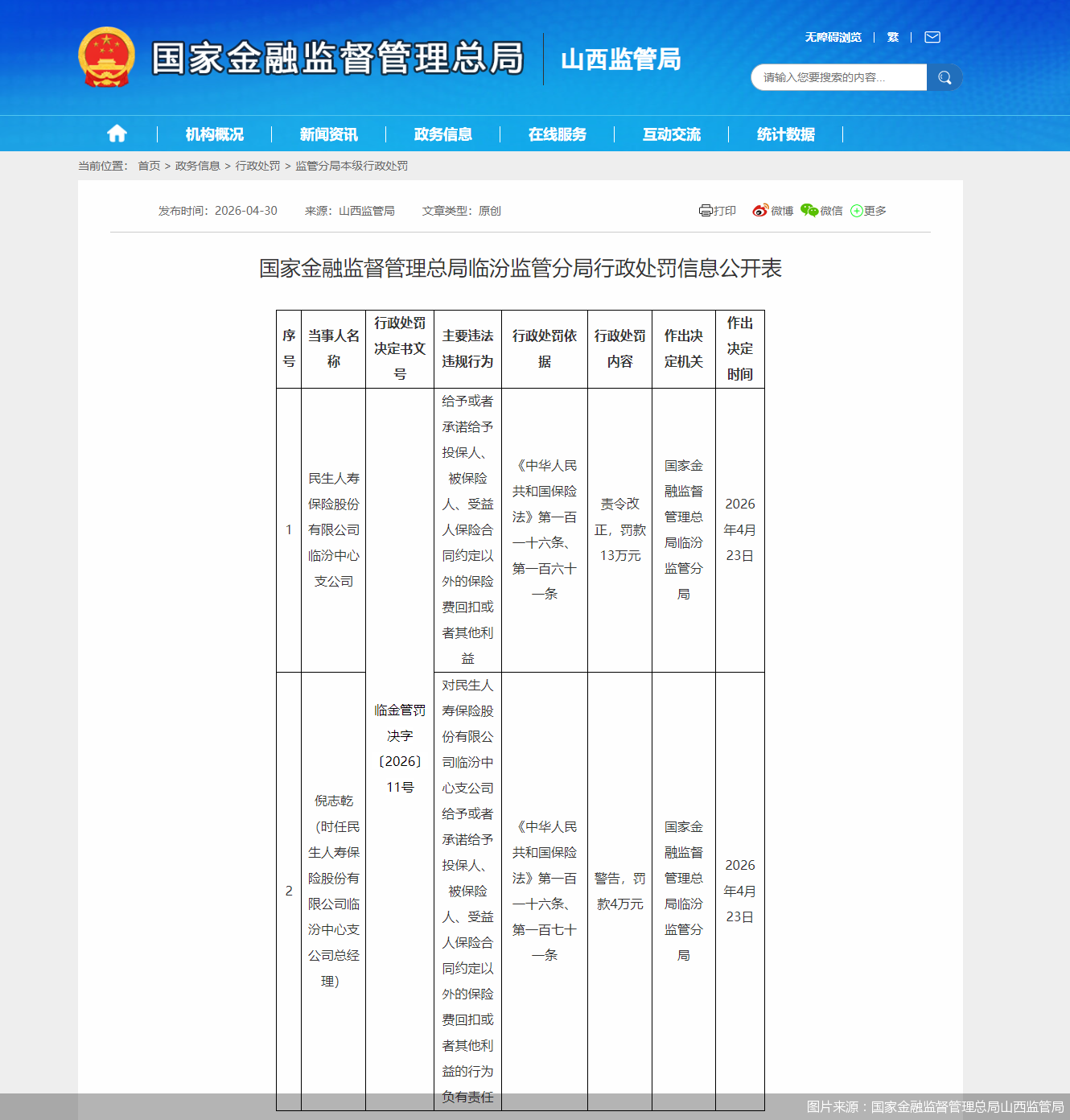This screenshot has height=1120, width=1070.
Task: Select penalty cell 警告，罚款4万元
Action: pos(619,891)
